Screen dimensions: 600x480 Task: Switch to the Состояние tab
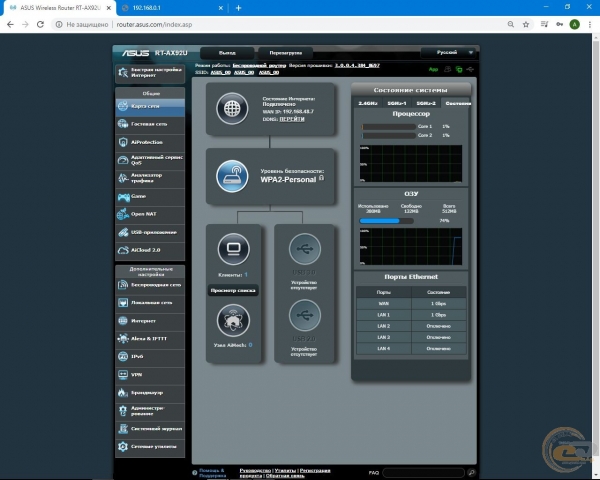pyautogui.click(x=456, y=103)
